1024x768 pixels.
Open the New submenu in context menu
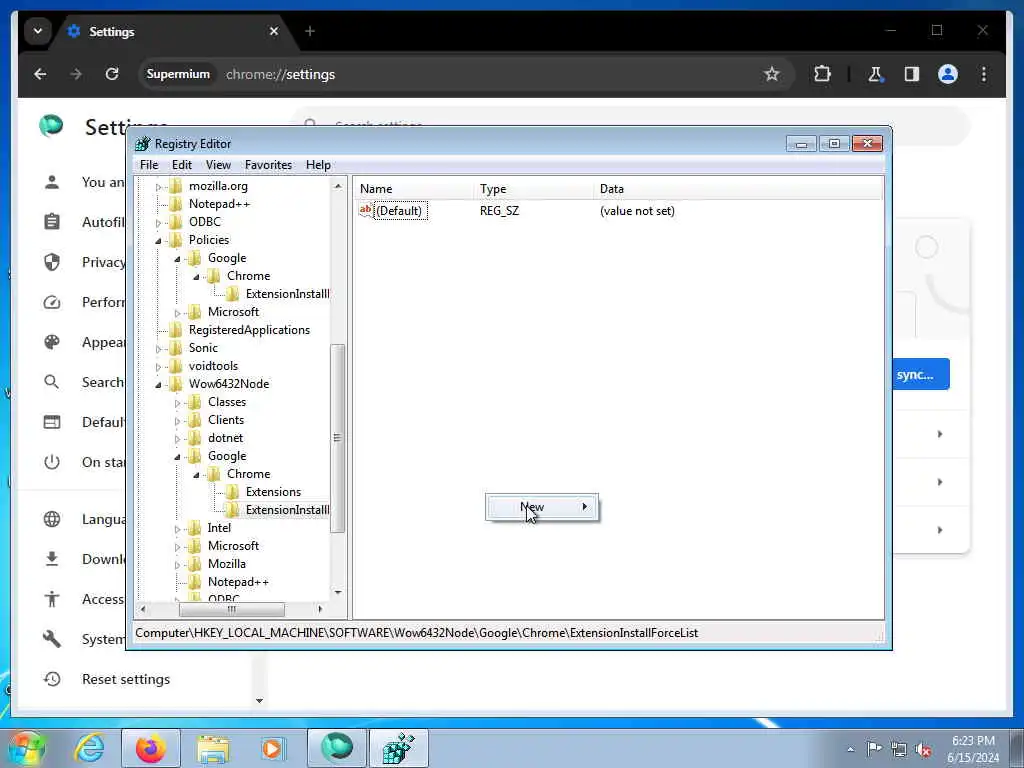pos(542,507)
